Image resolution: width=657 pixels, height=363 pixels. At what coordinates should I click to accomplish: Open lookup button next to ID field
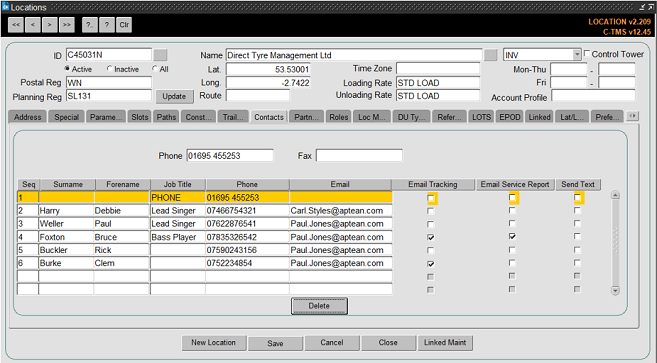pos(160,55)
